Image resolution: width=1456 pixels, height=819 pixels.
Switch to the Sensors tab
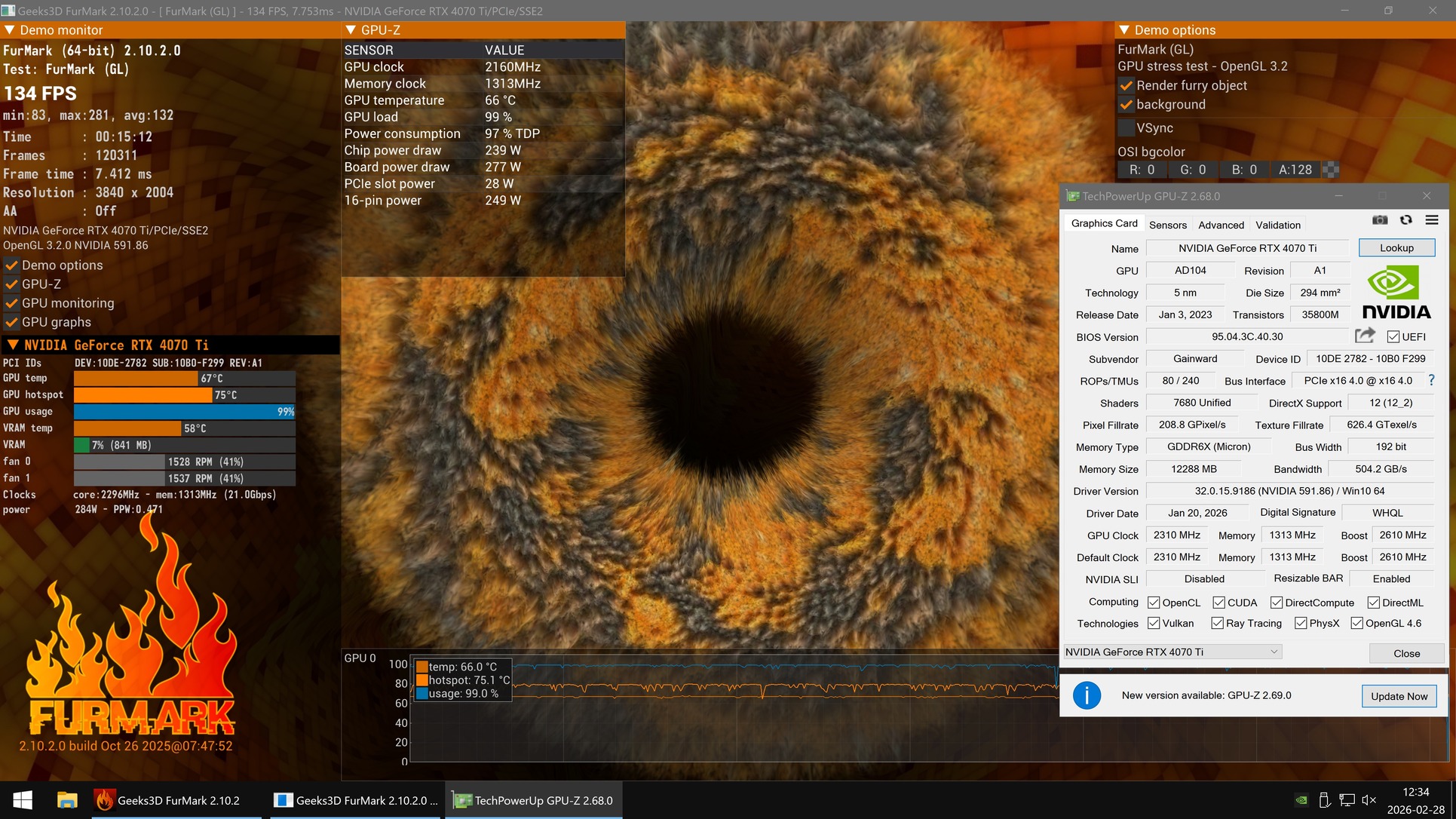pos(1167,225)
